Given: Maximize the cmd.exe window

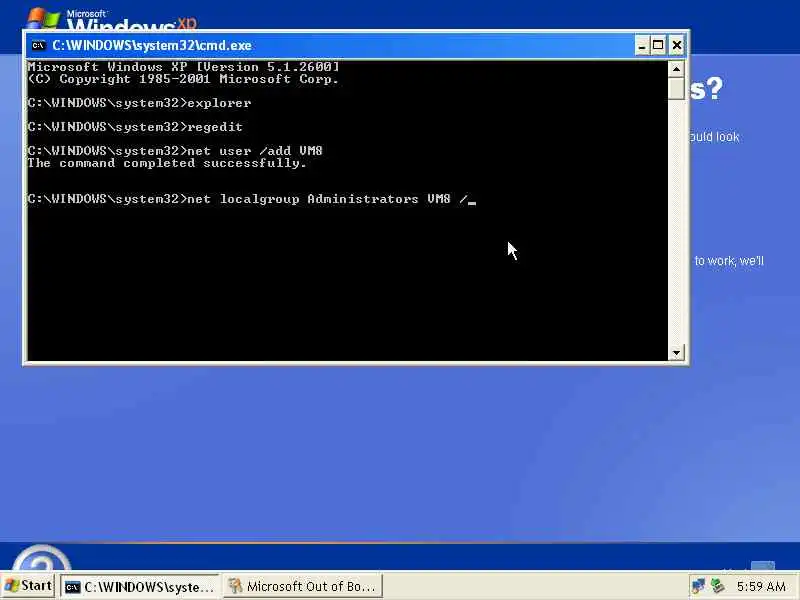Looking at the screenshot, I should click(658, 45).
